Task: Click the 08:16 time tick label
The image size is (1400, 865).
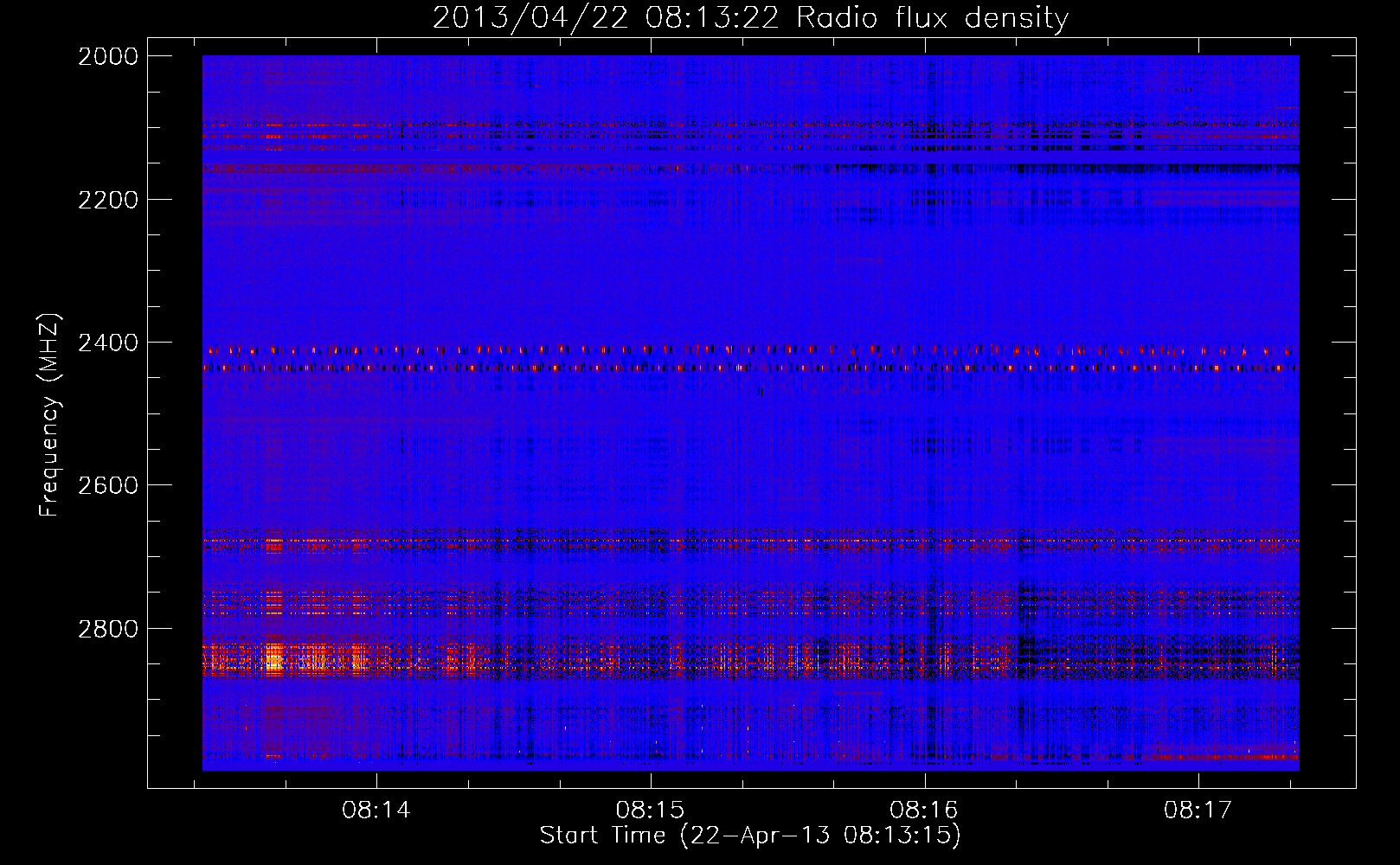Action: pyautogui.click(x=924, y=810)
